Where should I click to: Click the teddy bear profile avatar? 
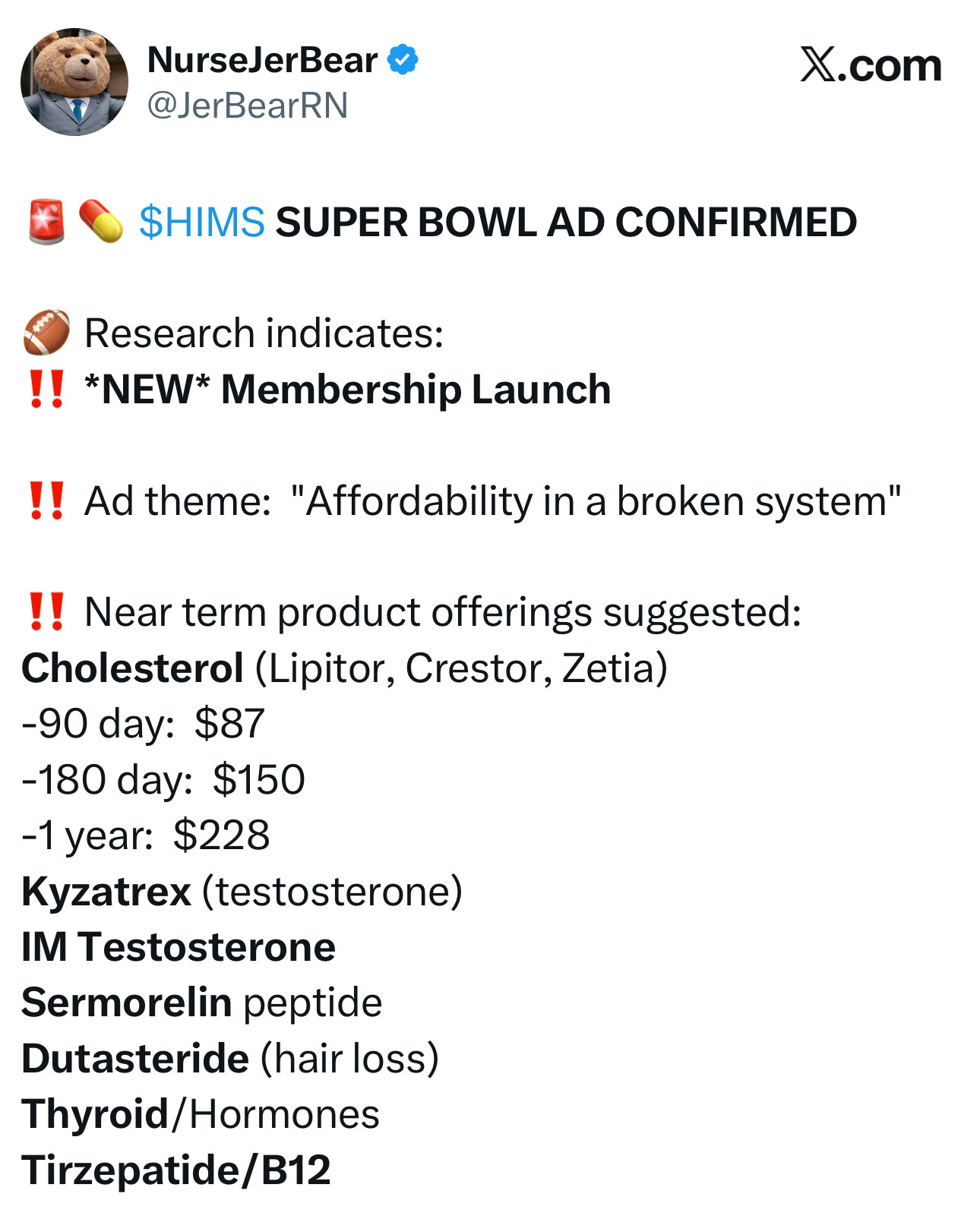(x=74, y=82)
